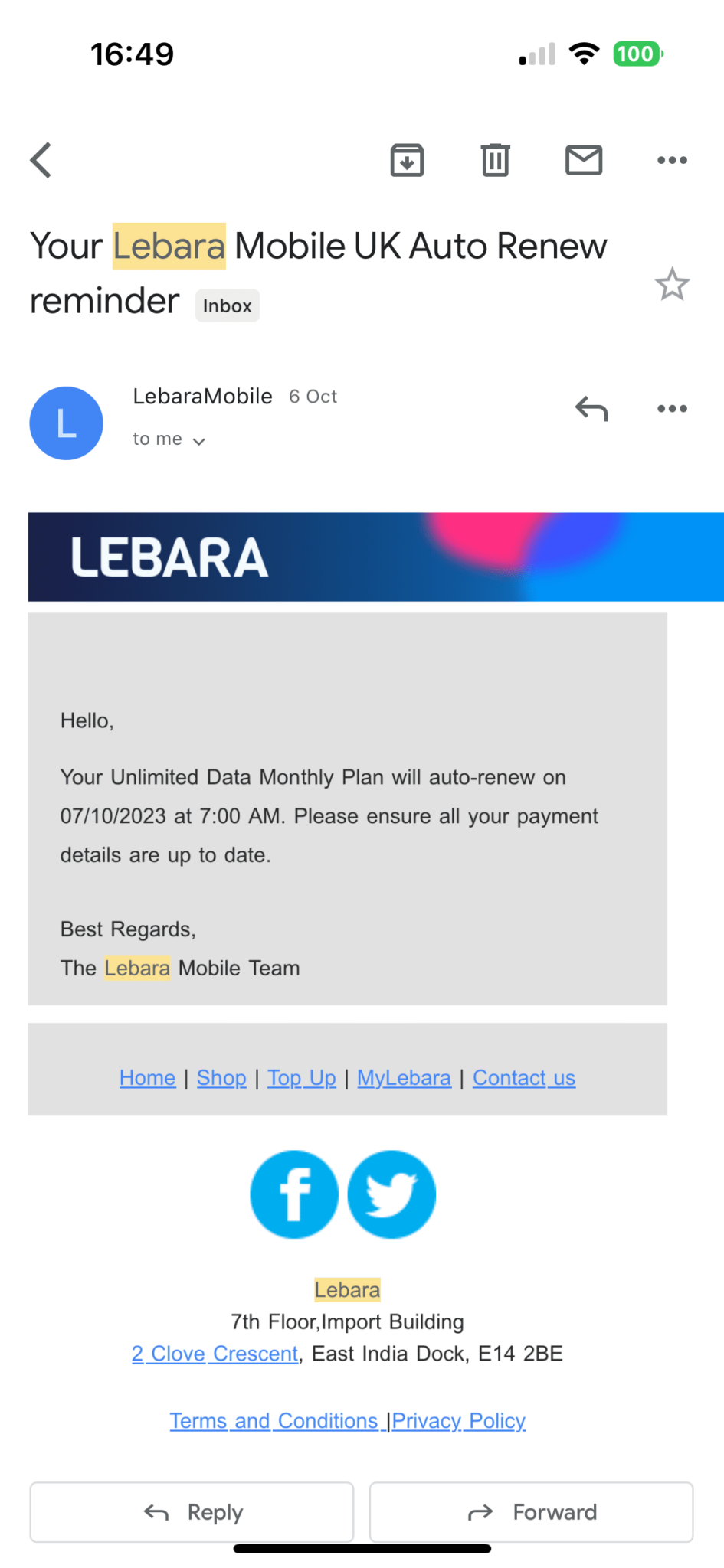View the 2 Clove Crescent address link
This screenshot has width=724, height=1568.
tap(215, 1353)
